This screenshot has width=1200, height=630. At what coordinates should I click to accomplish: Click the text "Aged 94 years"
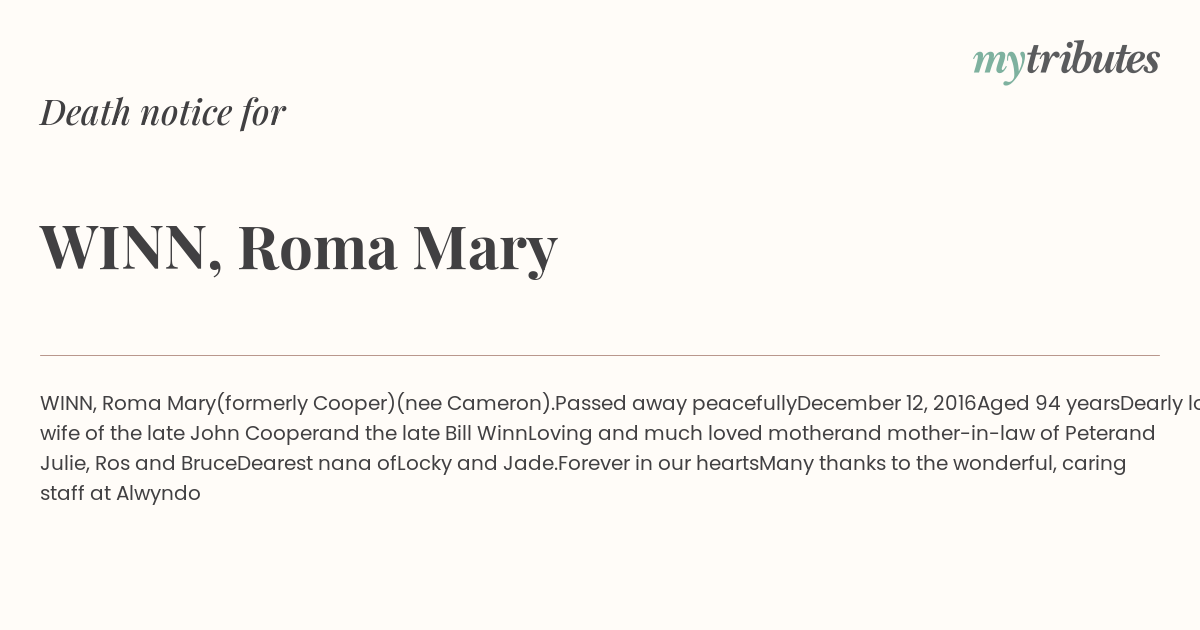coord(1048,404)
